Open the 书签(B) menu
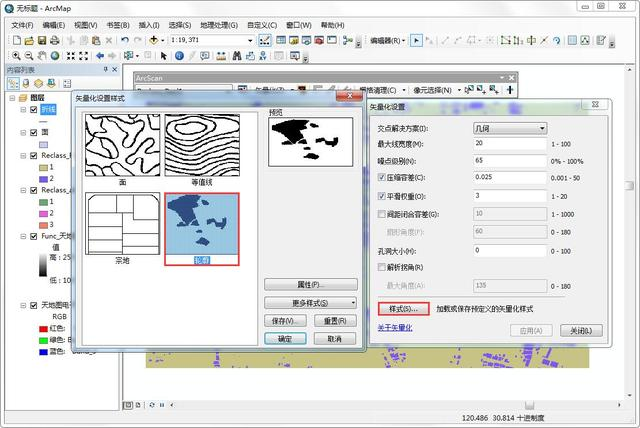The image size is (640, 428). (118, 25)
